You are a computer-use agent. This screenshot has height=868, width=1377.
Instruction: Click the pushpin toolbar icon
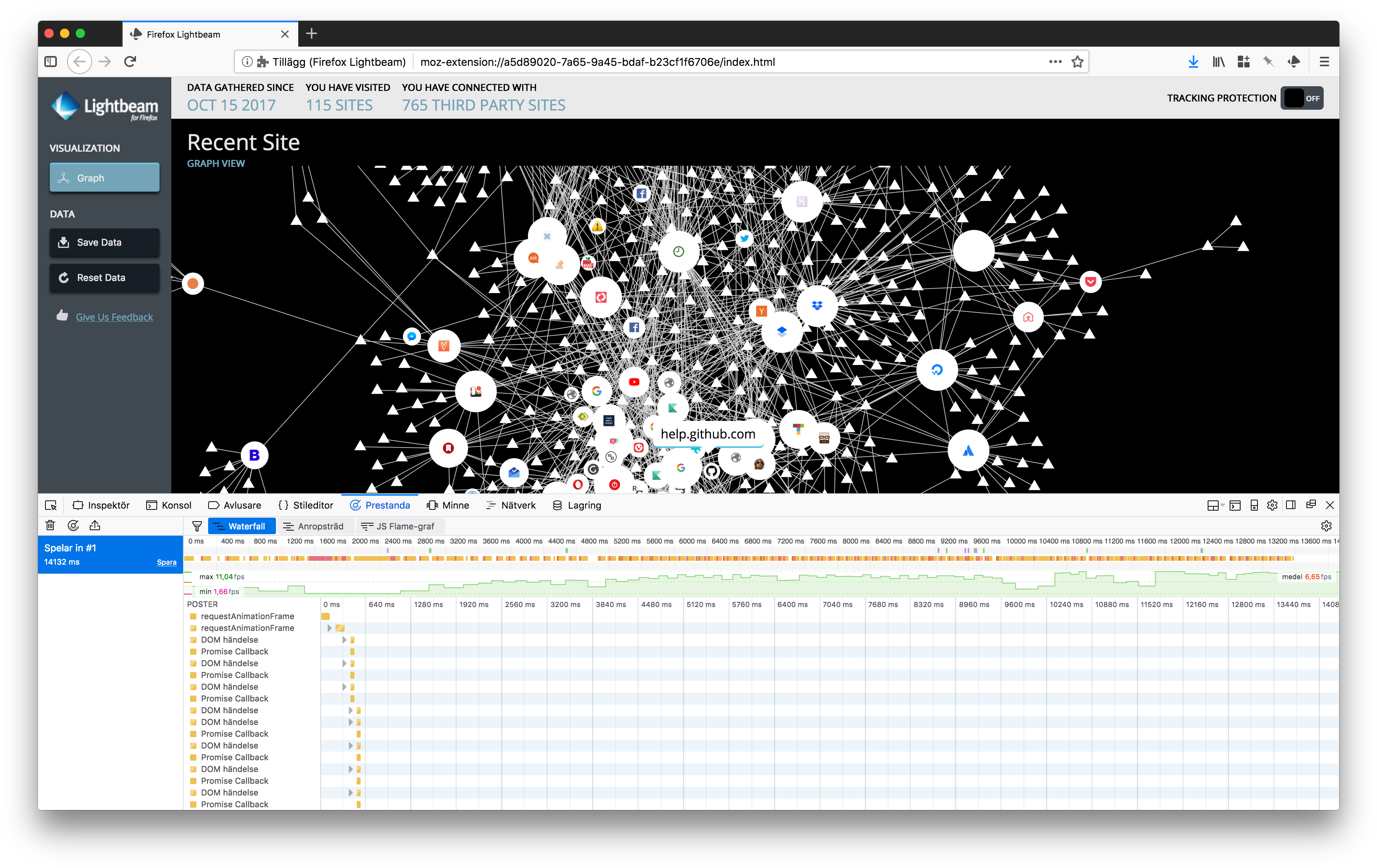point(1268,62)
